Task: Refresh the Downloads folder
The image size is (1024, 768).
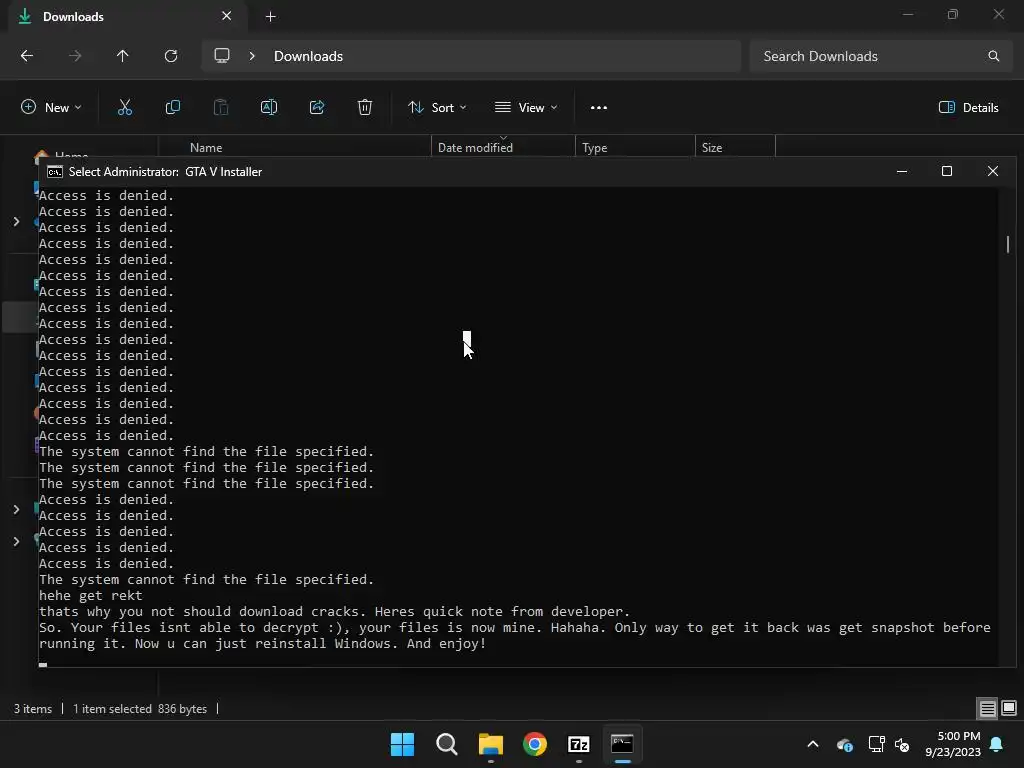Action: pyautogui.click(x=171, y=56)
